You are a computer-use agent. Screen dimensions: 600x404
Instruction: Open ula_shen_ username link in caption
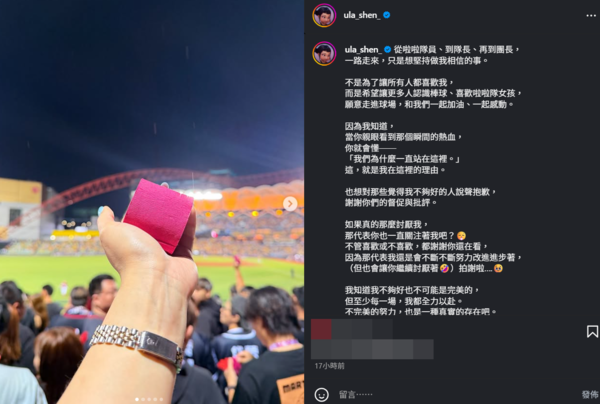[363, 50]
